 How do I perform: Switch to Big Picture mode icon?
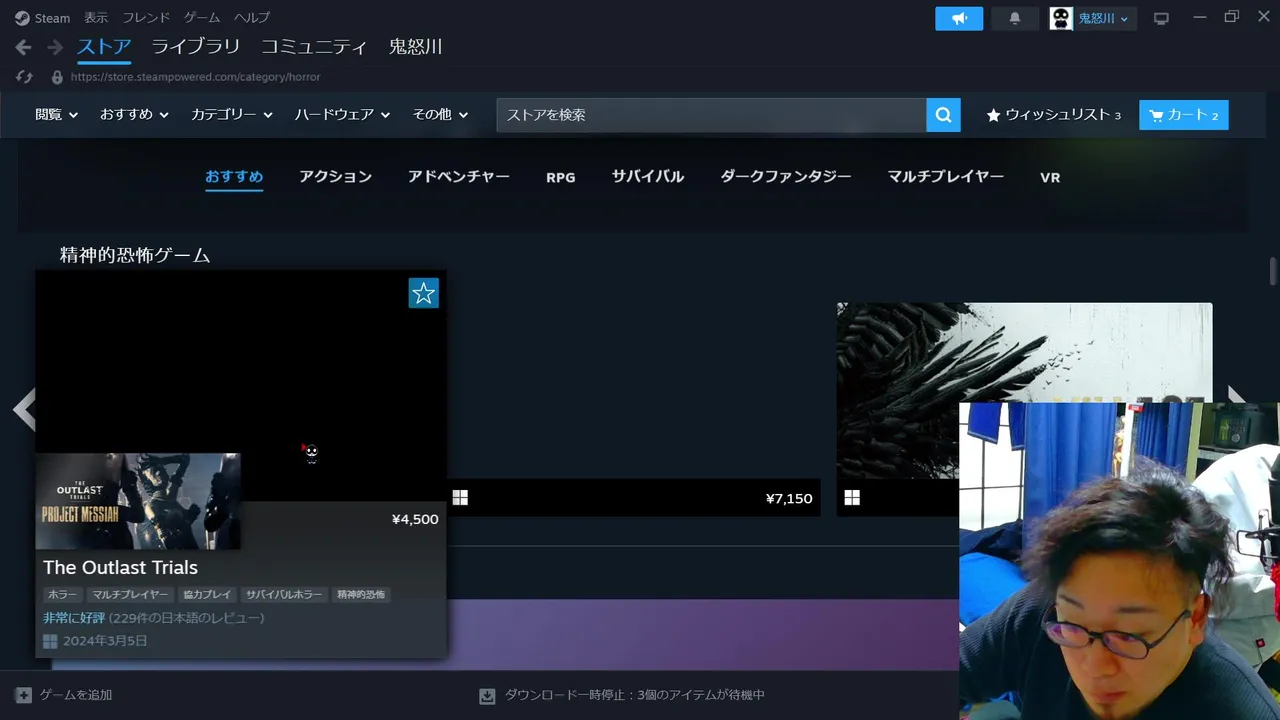click(1161, 18)
